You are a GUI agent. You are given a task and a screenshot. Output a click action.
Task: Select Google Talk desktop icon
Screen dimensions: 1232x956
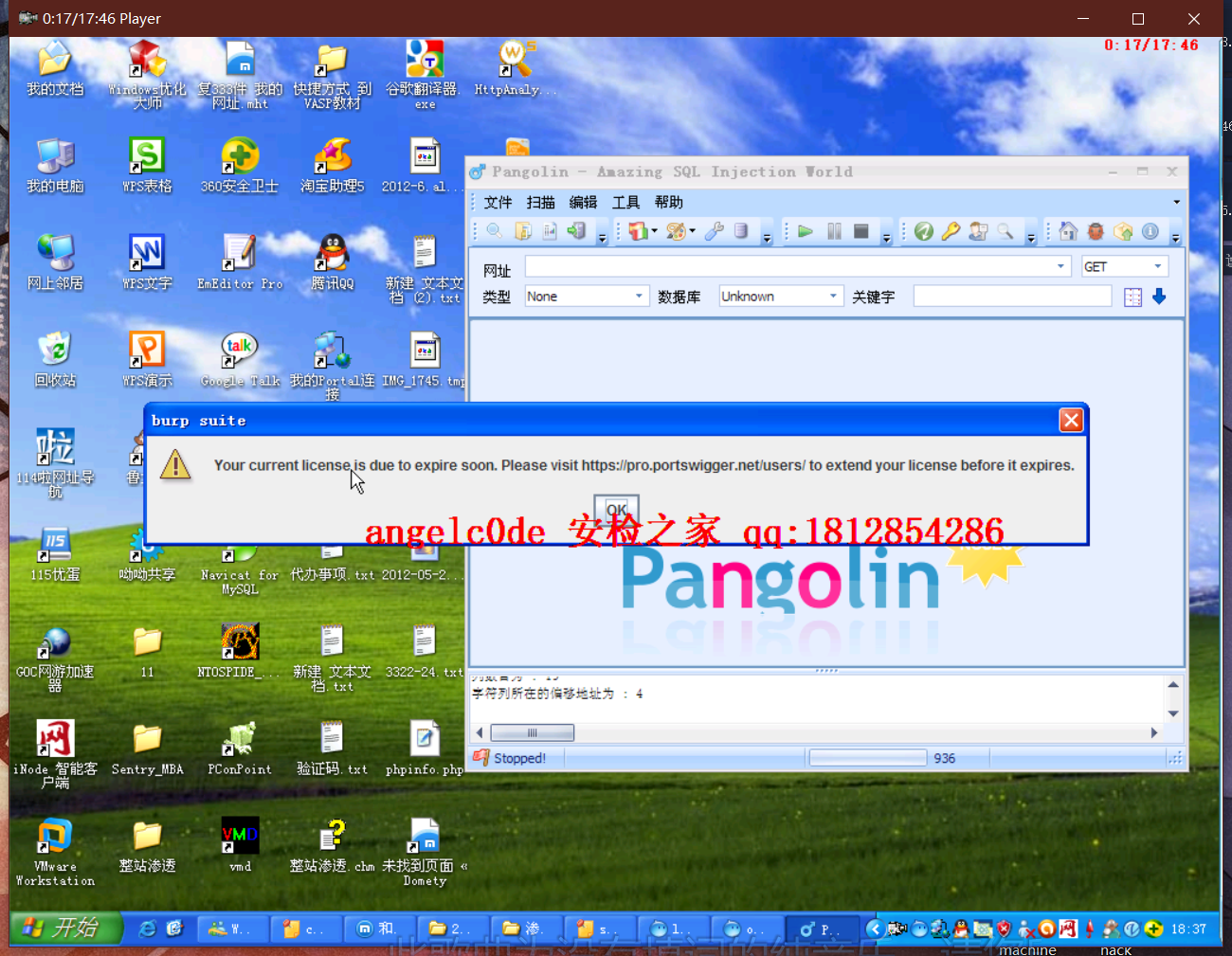point(240,360)
